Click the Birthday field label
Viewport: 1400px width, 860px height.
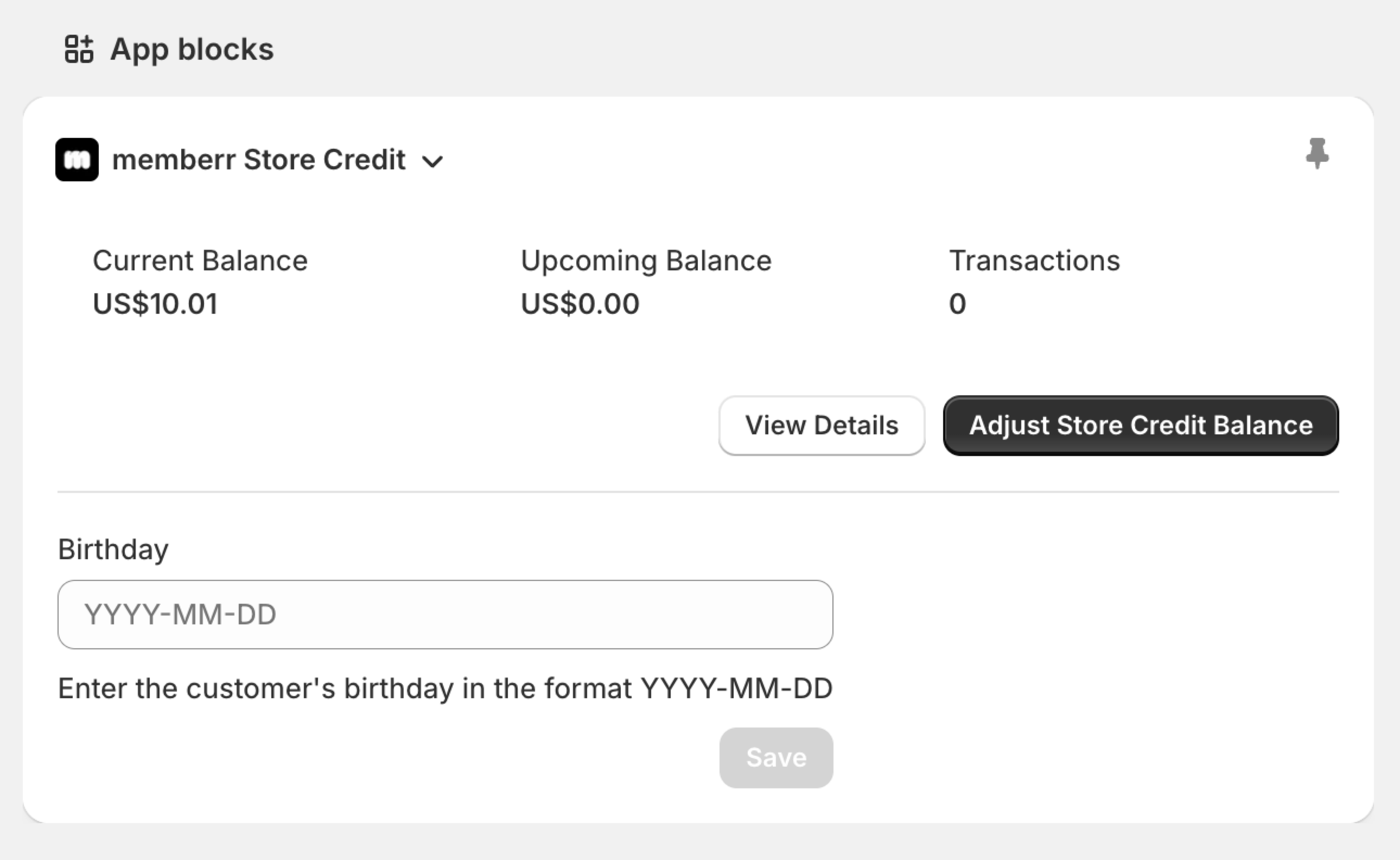(x=113, y=549)
